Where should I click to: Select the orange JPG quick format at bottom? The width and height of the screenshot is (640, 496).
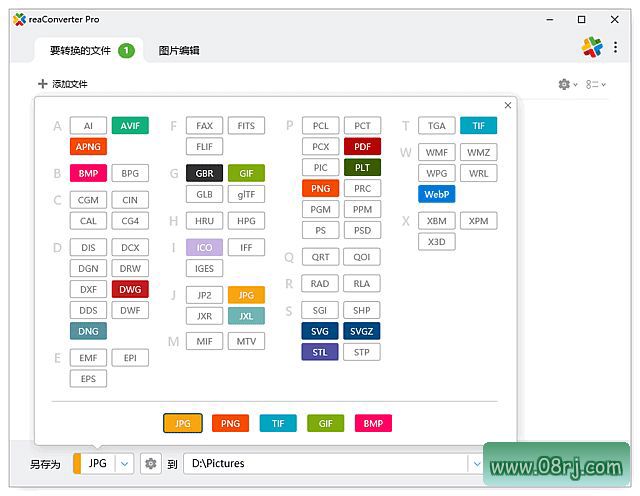[x=183, y=423]
